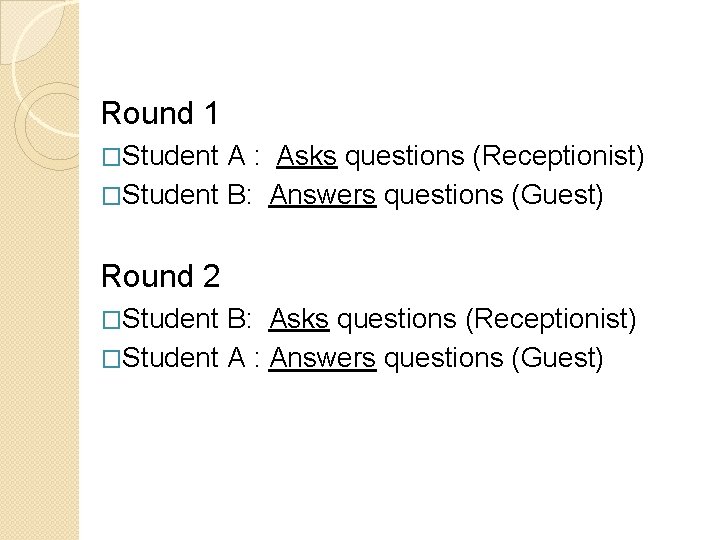
Task: Click (Guest) in the Round 2 line
Action: [x=557, y=356]
